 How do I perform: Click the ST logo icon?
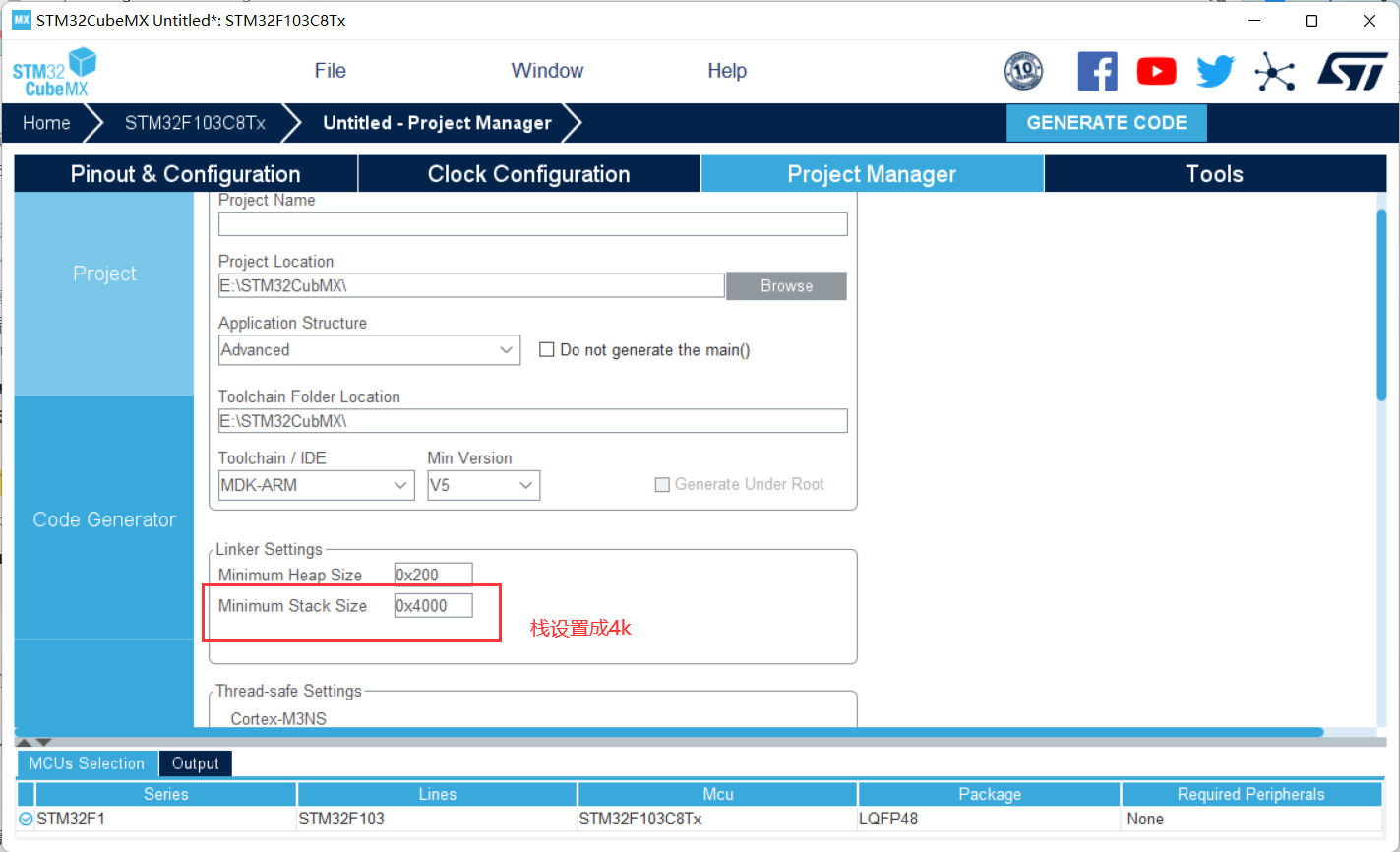click(1353, 72)
